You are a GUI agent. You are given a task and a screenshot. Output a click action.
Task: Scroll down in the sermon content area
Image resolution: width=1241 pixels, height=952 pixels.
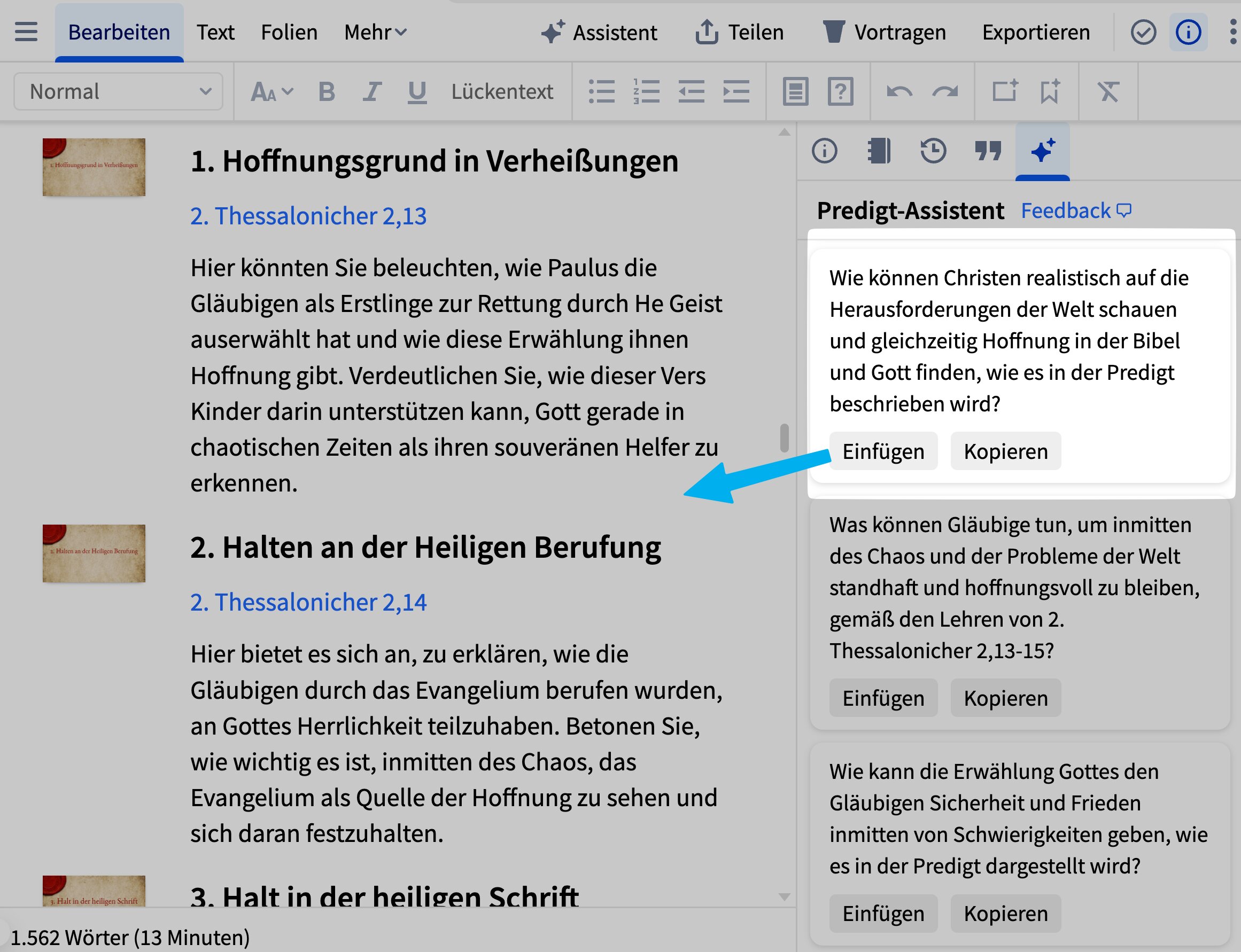(783, 700)
